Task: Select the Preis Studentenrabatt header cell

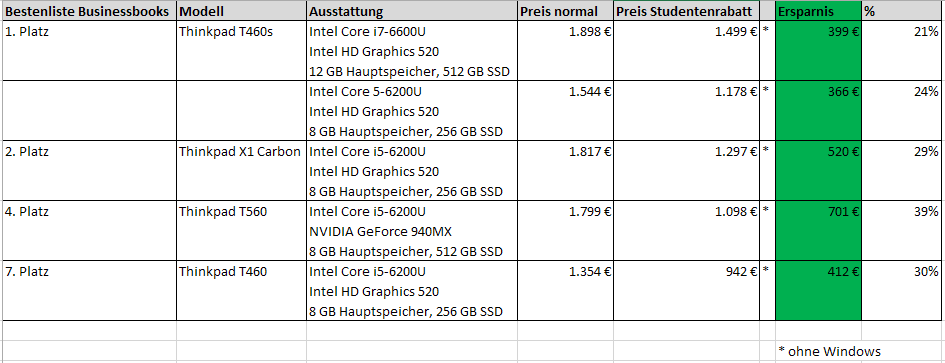Action: point(687,11)
